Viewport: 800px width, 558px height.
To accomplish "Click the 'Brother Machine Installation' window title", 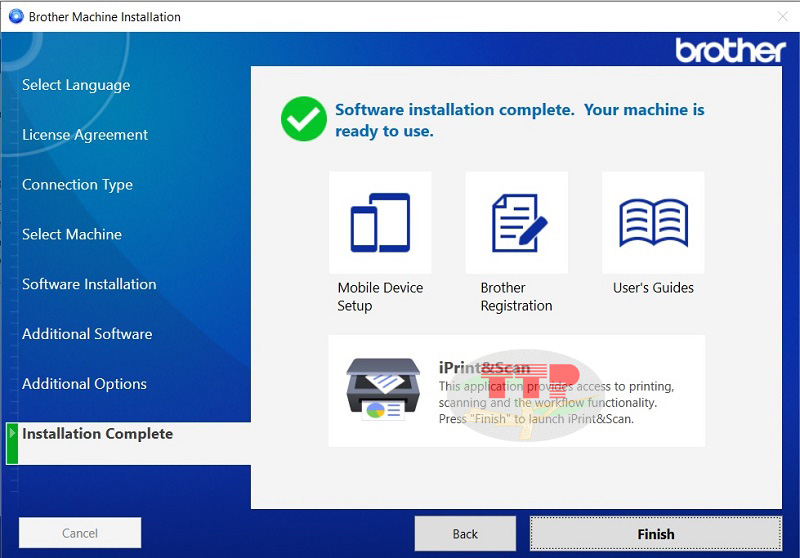I will [105, 17].
